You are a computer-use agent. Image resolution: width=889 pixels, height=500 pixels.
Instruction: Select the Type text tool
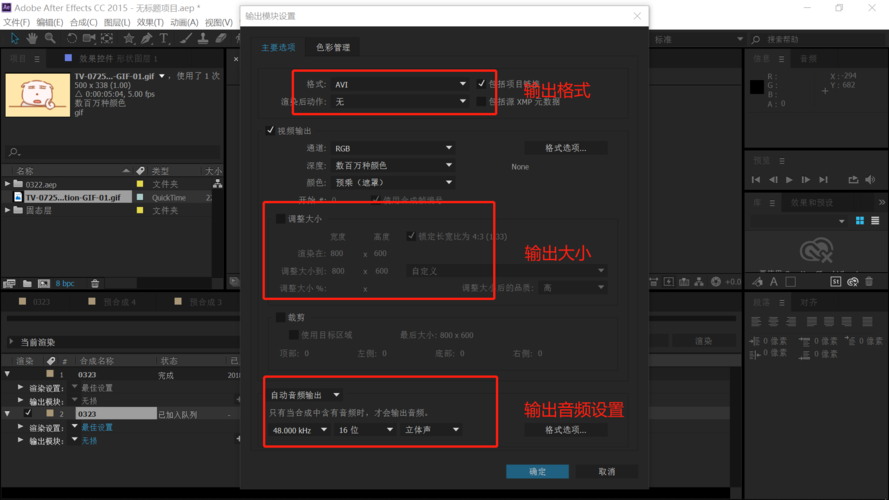(164, 39)
